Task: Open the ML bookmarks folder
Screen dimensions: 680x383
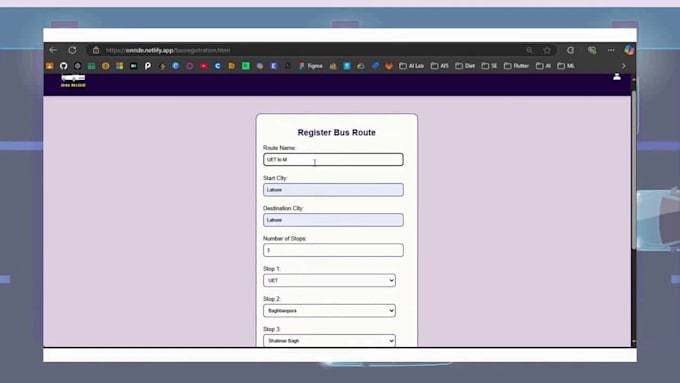Action: click(x=566, y=66)
